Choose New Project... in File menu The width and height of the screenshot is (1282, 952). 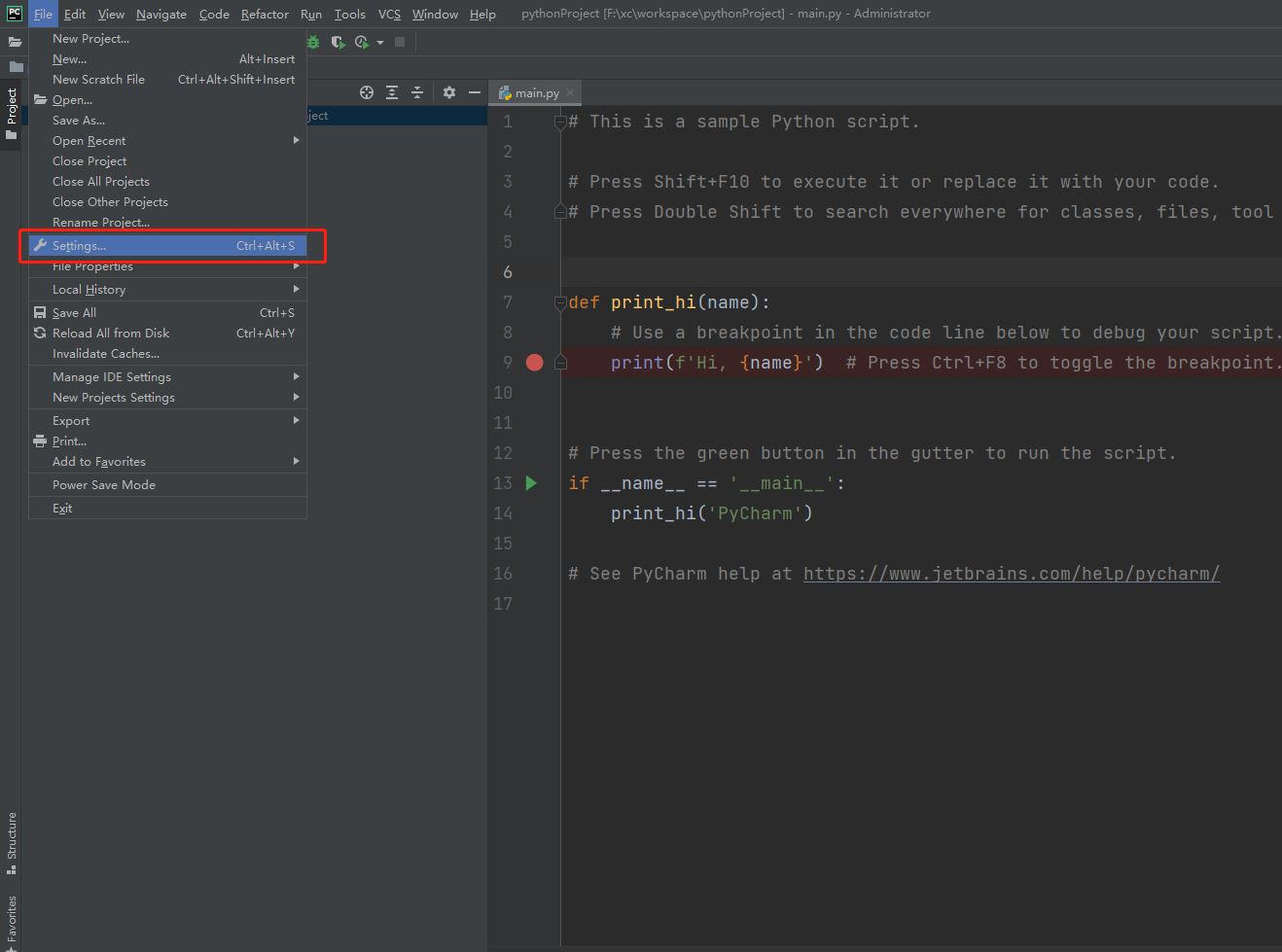(168, 39)
